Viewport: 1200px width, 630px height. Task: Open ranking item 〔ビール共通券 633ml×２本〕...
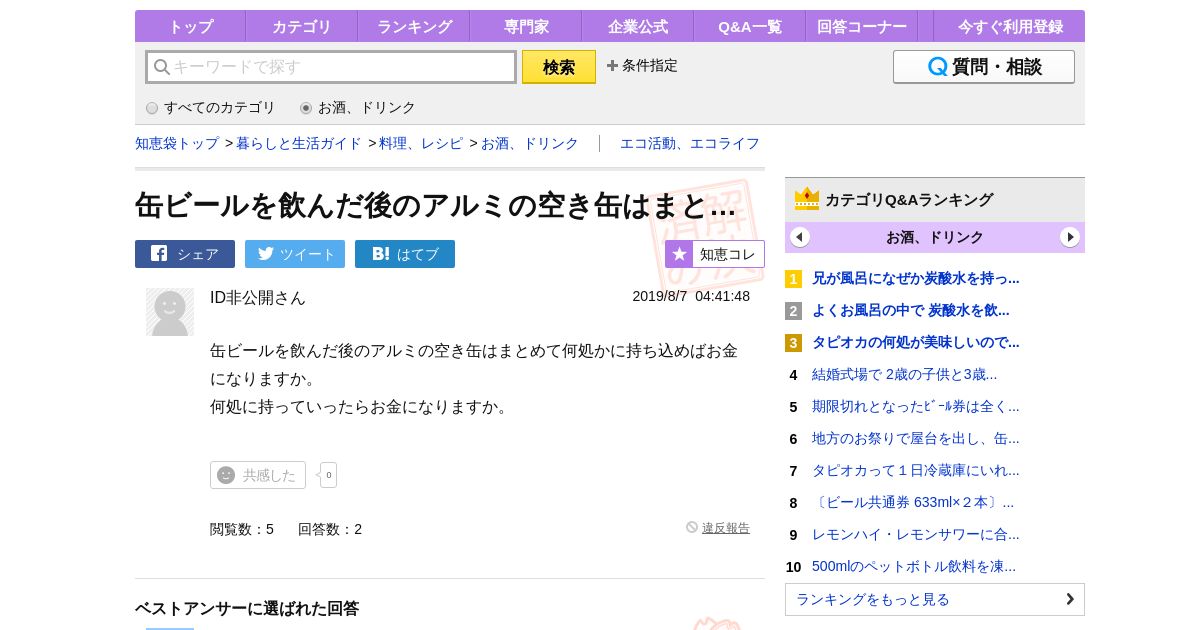click(x=913, y=502)
